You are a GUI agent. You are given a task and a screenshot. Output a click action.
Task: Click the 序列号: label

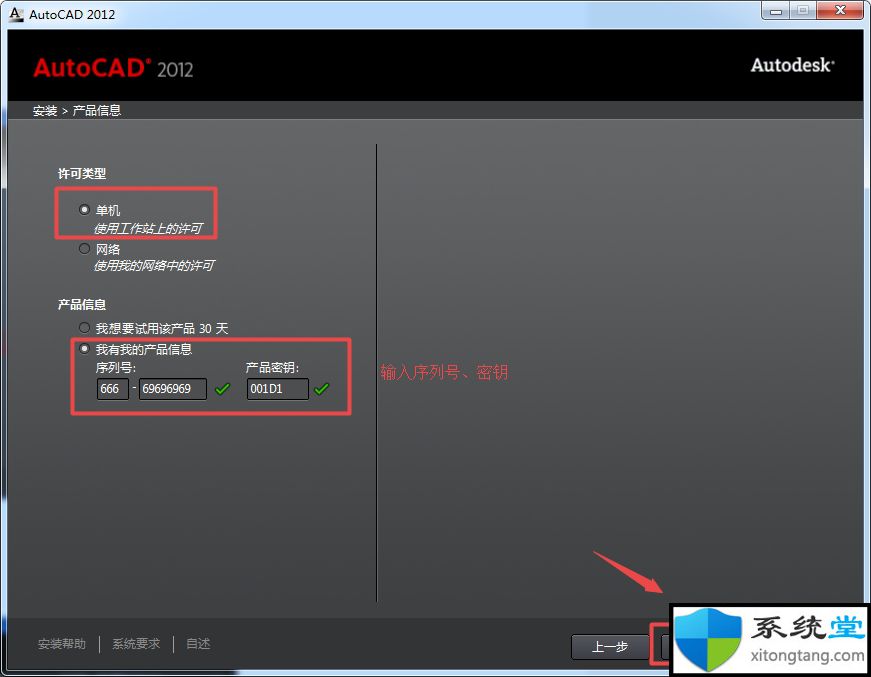point(116,368)
